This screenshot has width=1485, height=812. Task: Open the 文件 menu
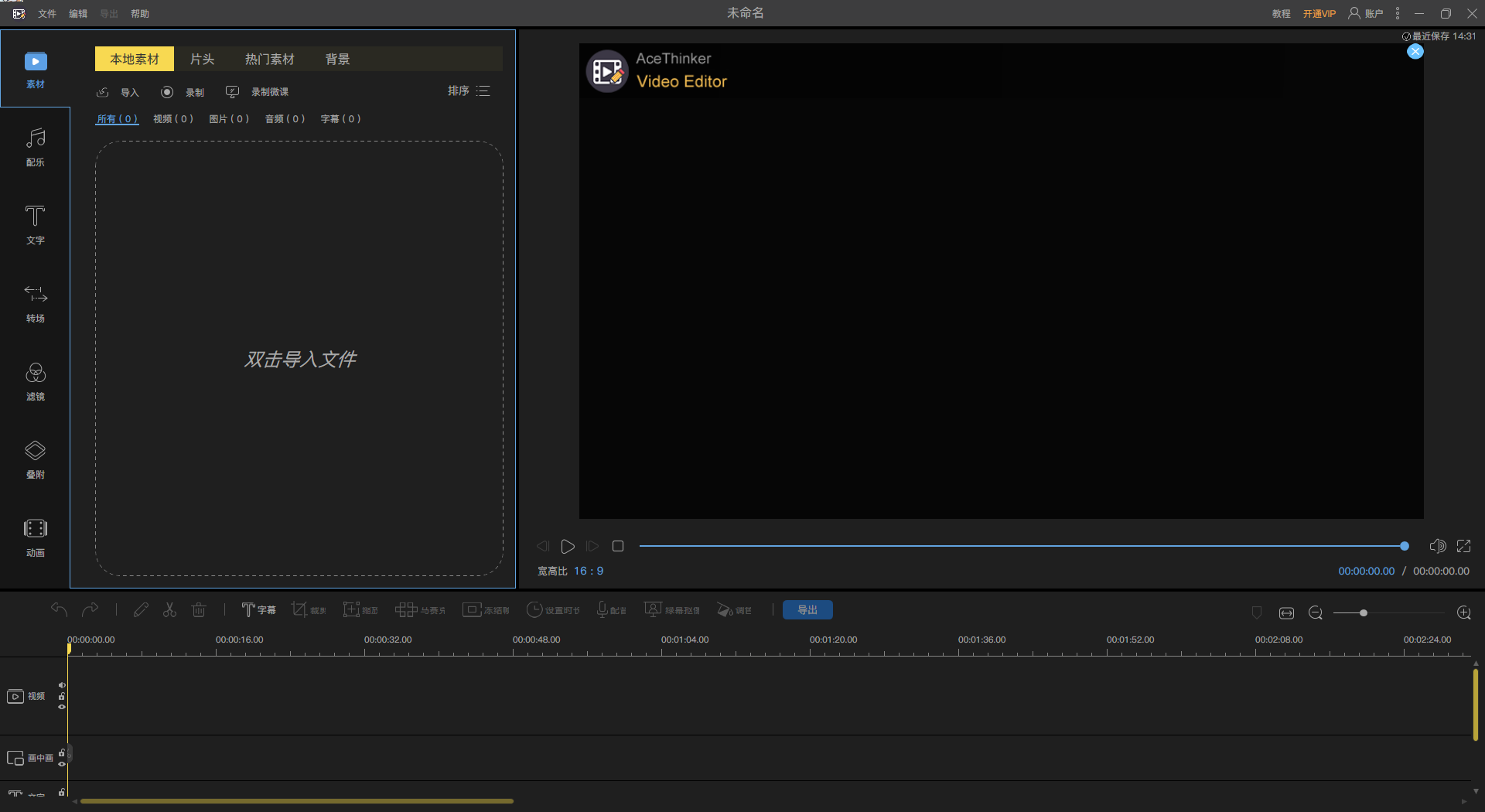[47, 13]
